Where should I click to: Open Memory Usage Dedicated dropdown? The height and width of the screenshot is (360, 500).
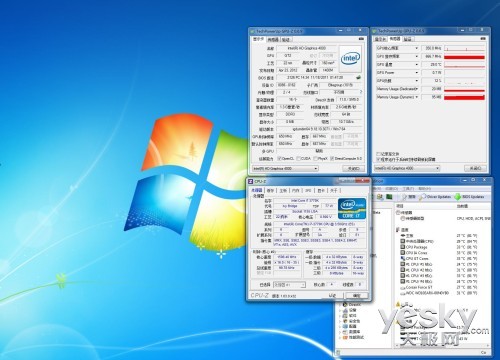tap(417, 89)
